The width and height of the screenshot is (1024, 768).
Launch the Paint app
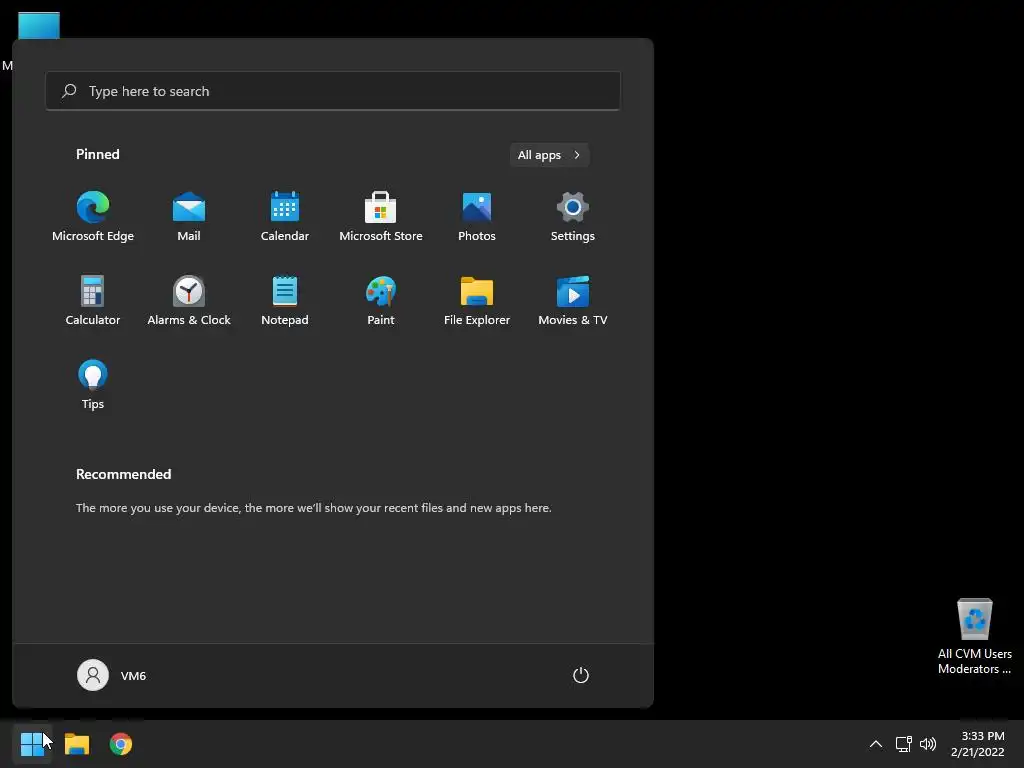[x=381, y=301]
